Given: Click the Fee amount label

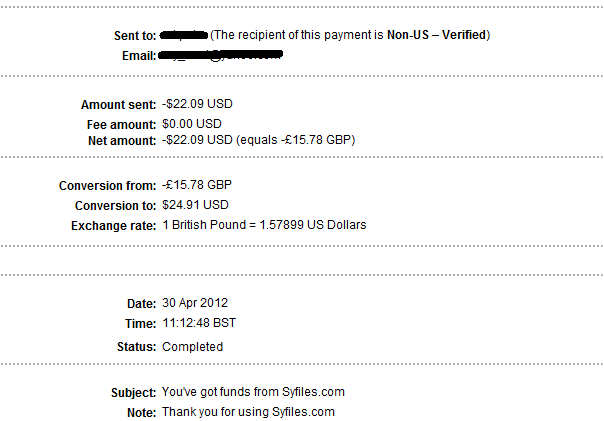Looking at the screenshot, I should 122,123.
